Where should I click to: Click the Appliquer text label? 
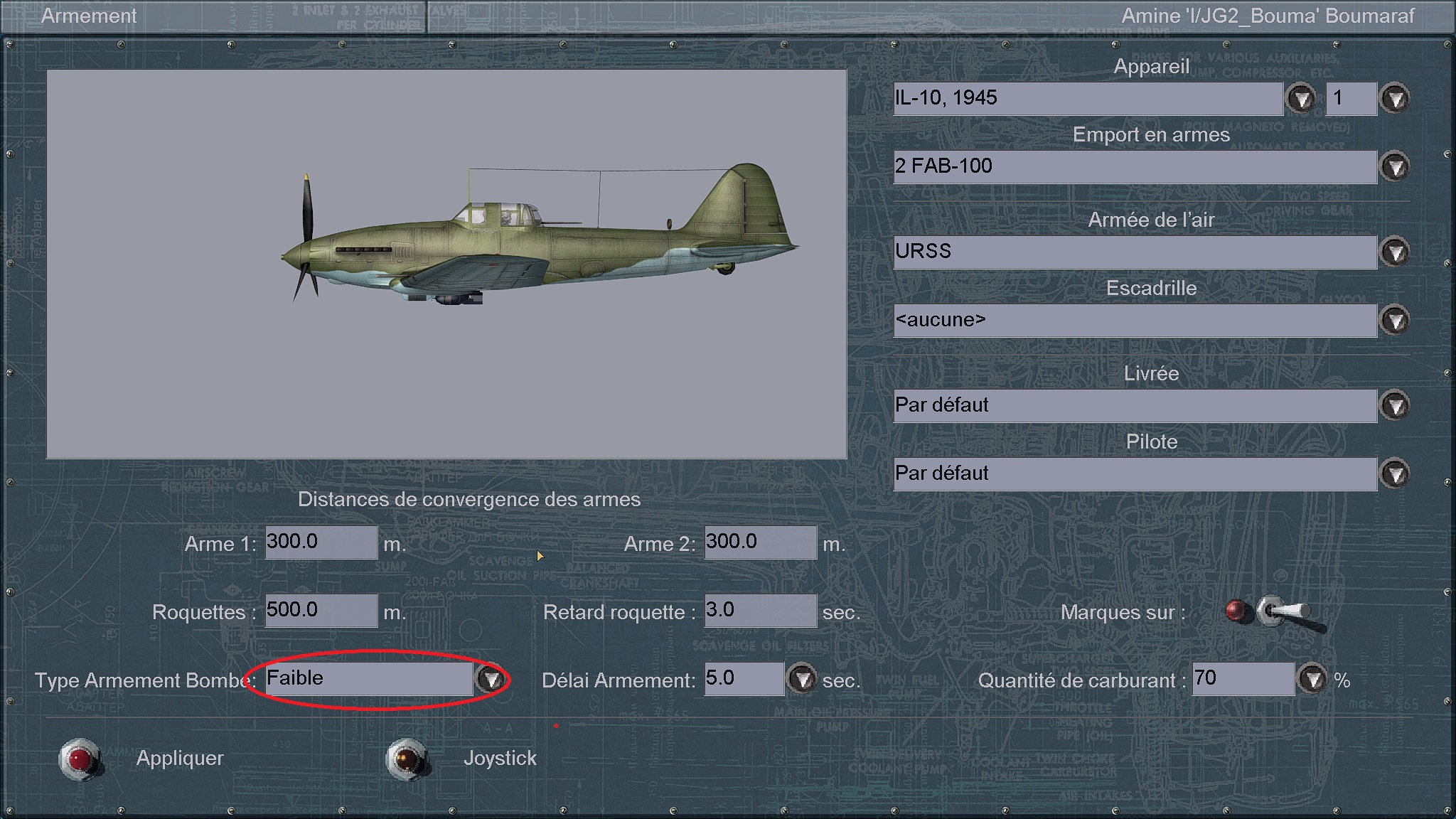pos(180,758)
